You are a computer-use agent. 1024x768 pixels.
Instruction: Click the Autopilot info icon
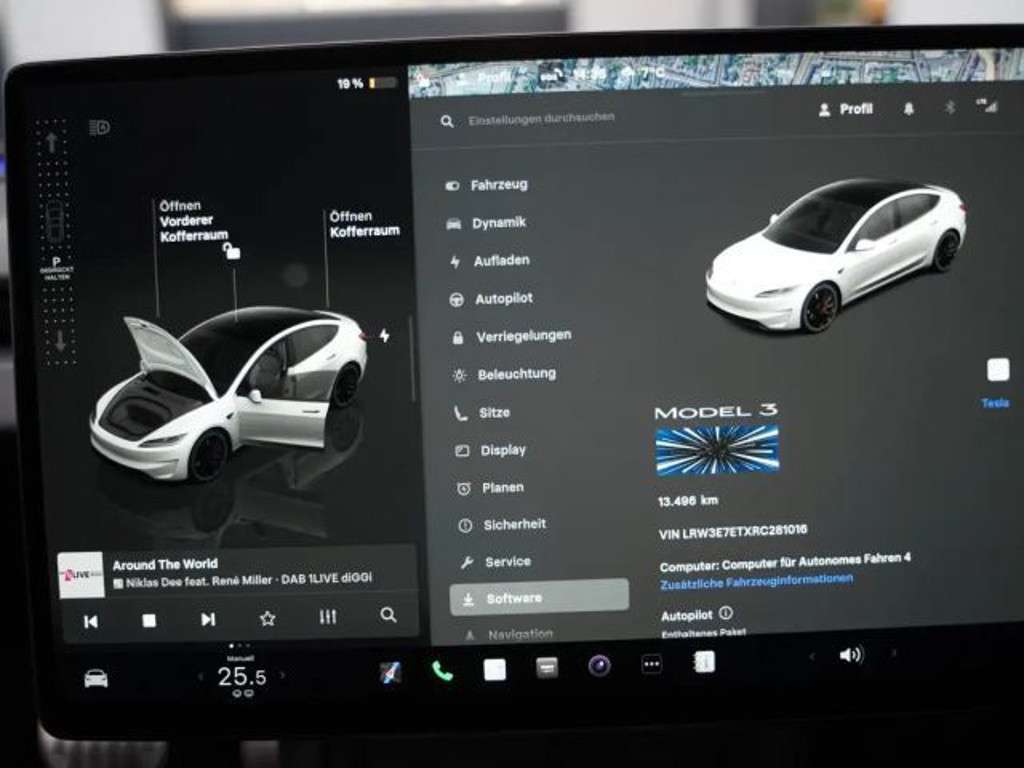tap(726, 613)
